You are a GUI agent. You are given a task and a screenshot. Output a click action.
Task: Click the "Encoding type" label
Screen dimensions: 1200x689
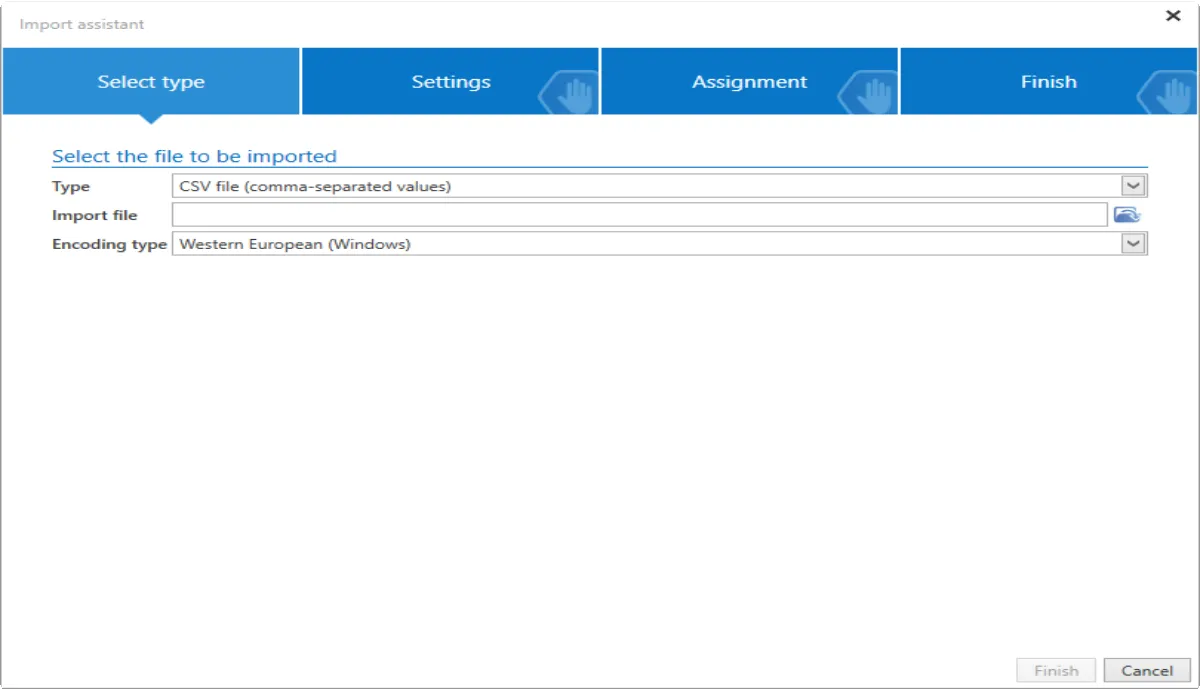[x=109, y=244]
